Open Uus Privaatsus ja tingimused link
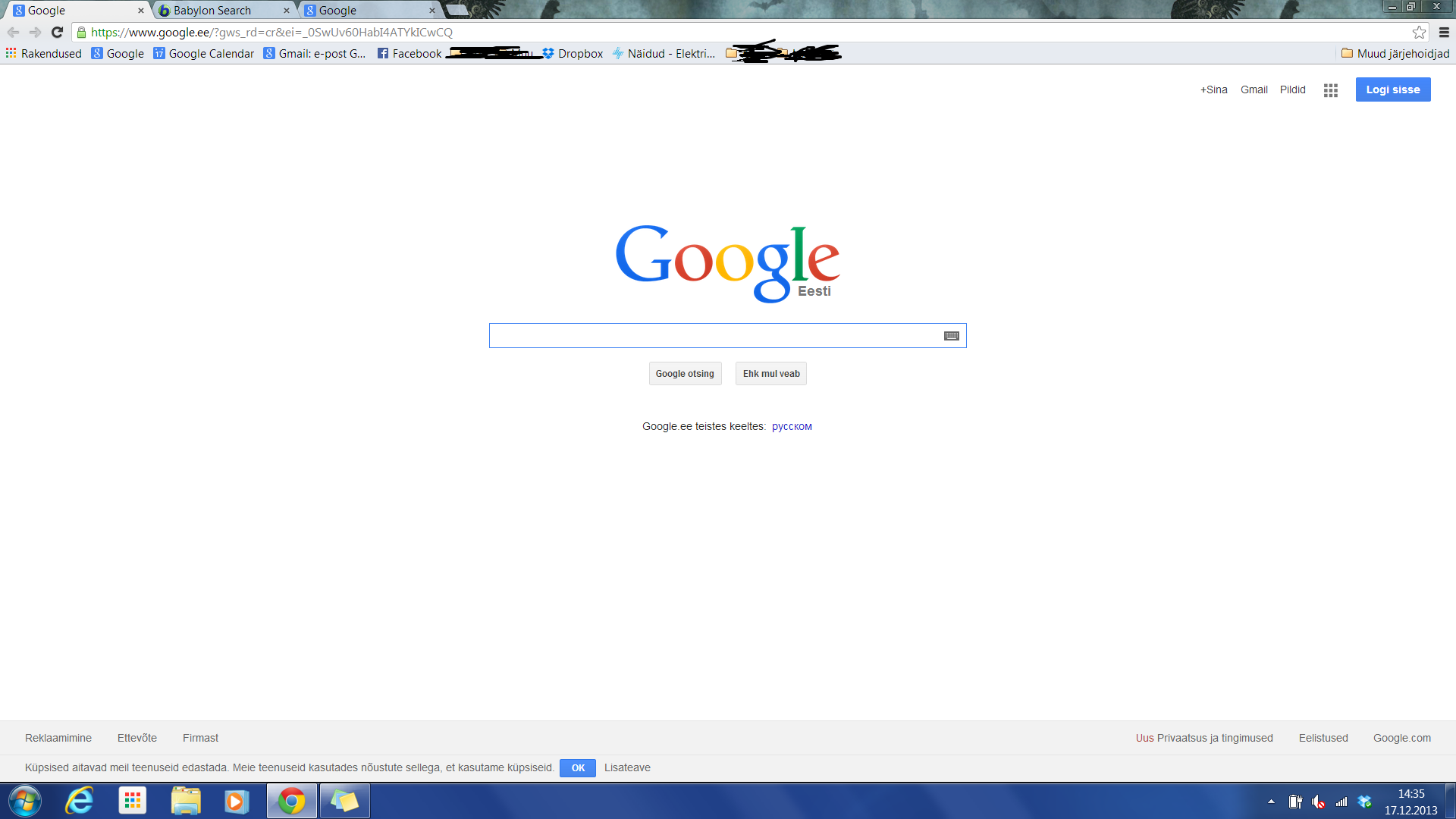 pos(1204,738)
